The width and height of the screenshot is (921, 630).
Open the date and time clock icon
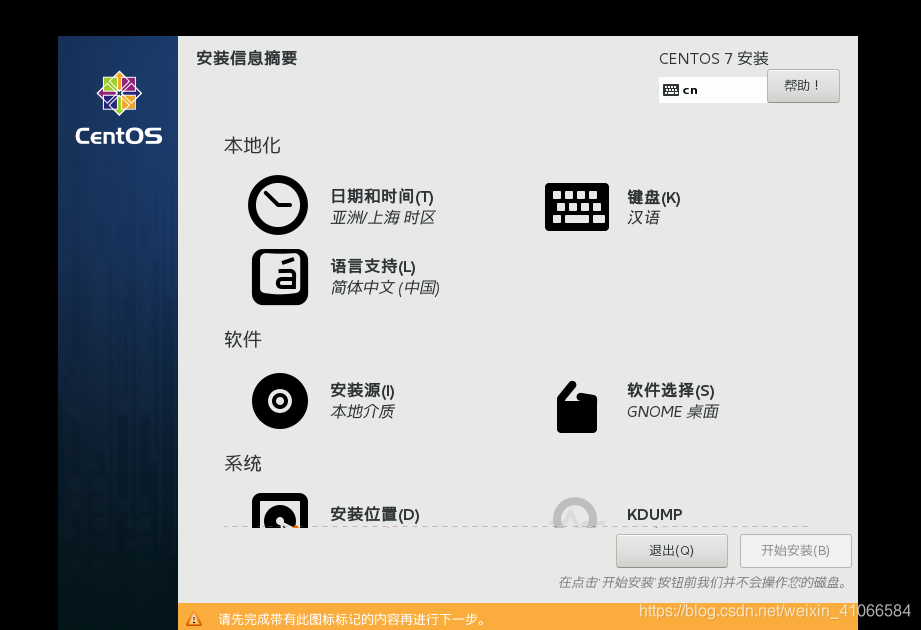(278, 205)
